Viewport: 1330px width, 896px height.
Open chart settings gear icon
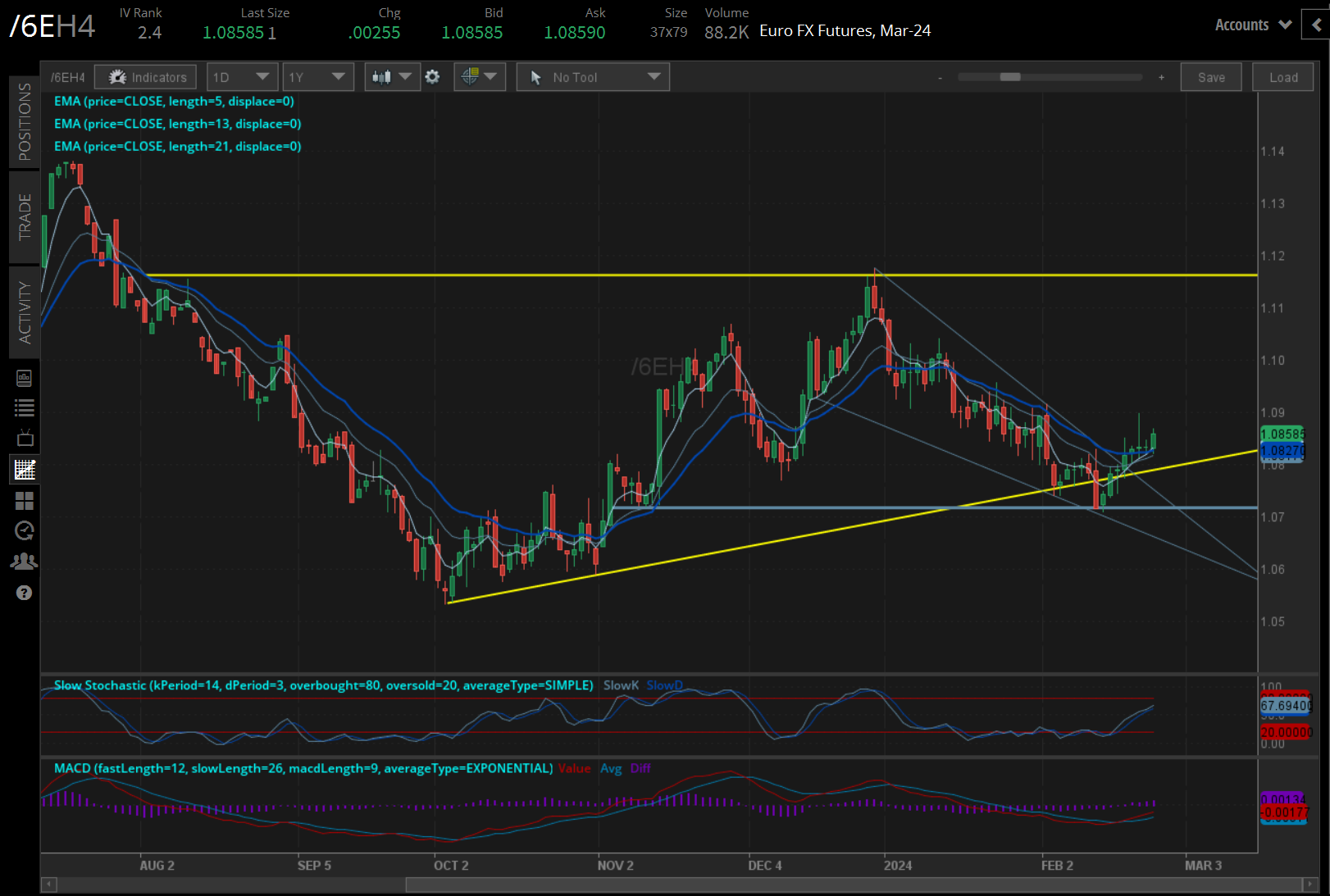[x=432, y=77]
